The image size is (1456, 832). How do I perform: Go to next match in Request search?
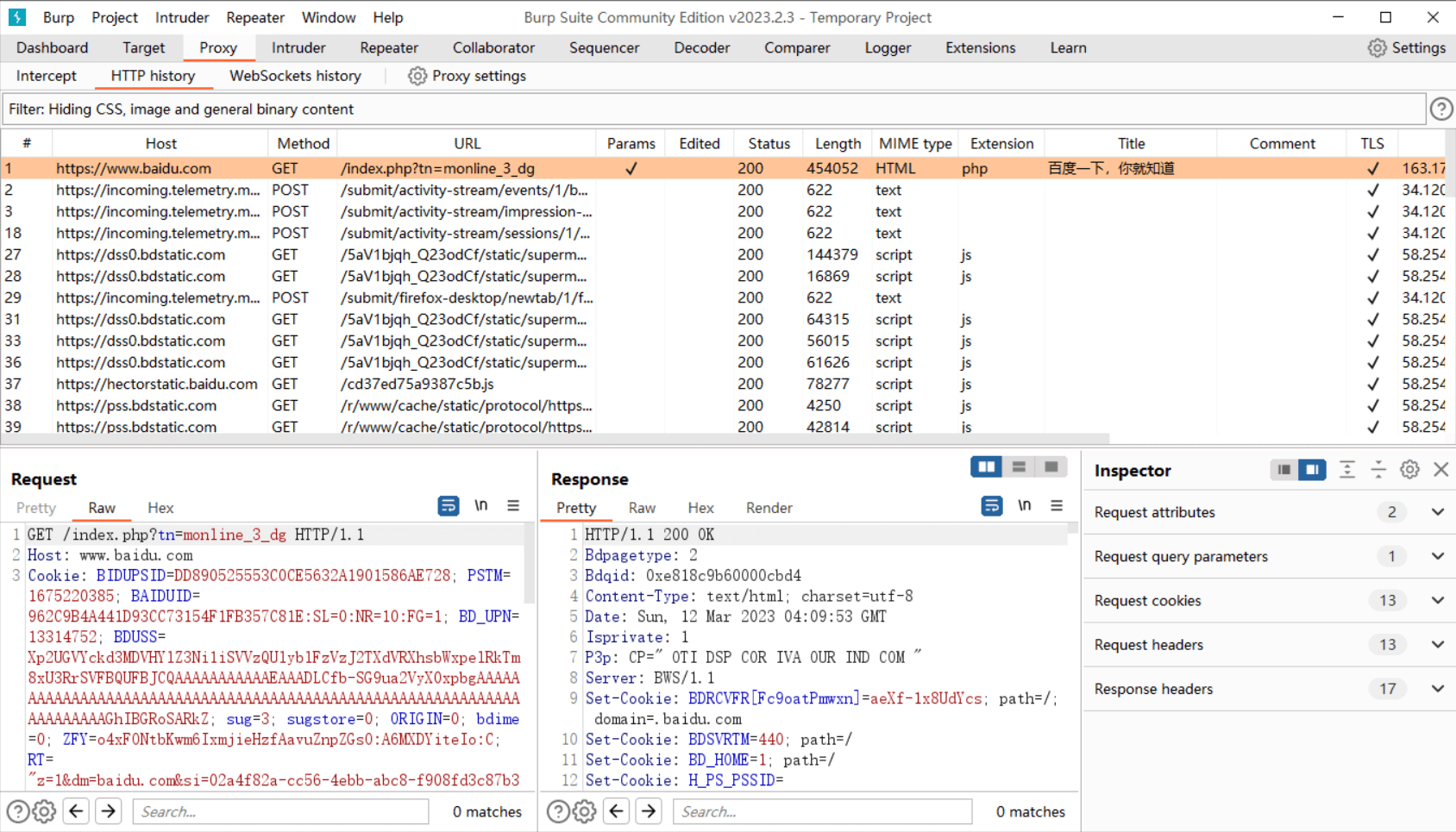point(108,811)
